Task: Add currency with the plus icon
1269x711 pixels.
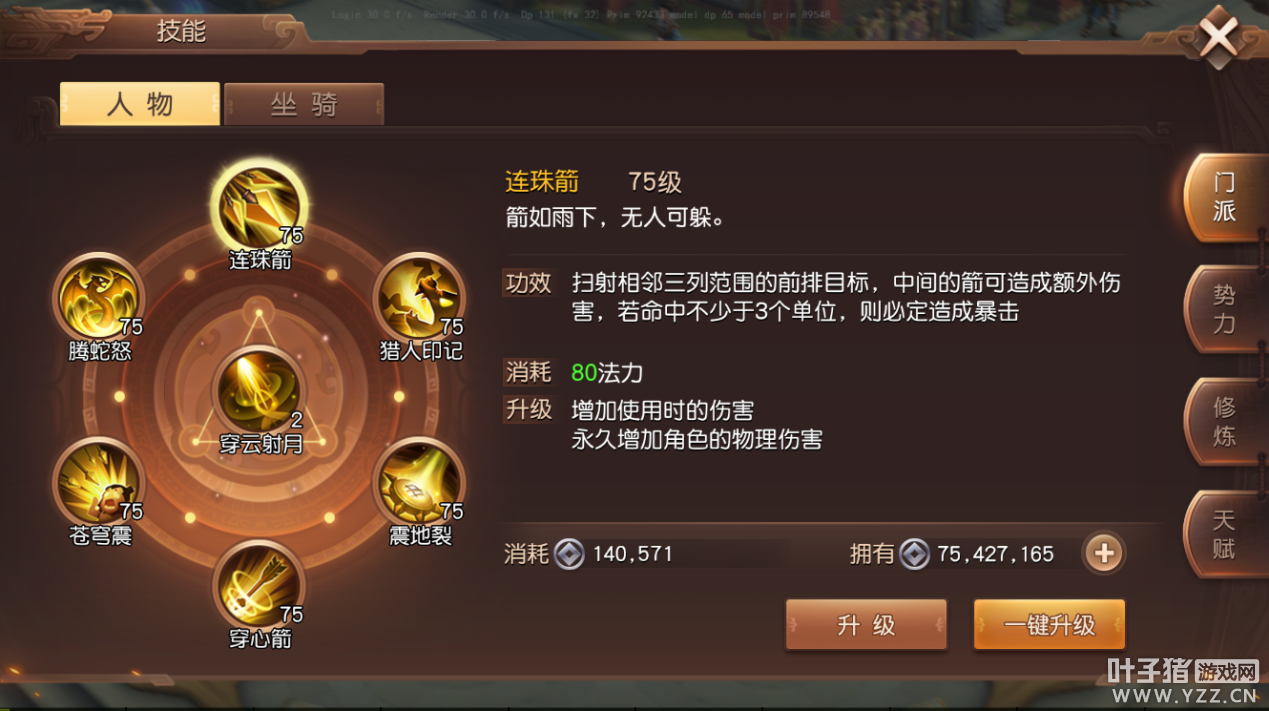Action: (1104, 553)
